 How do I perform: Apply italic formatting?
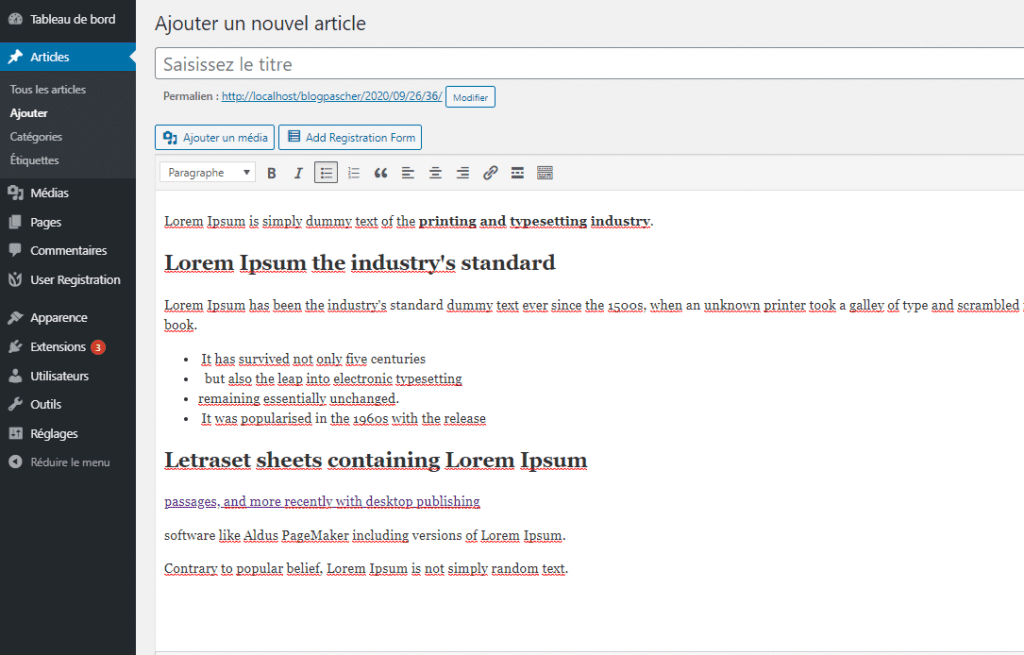click(298, 172)
